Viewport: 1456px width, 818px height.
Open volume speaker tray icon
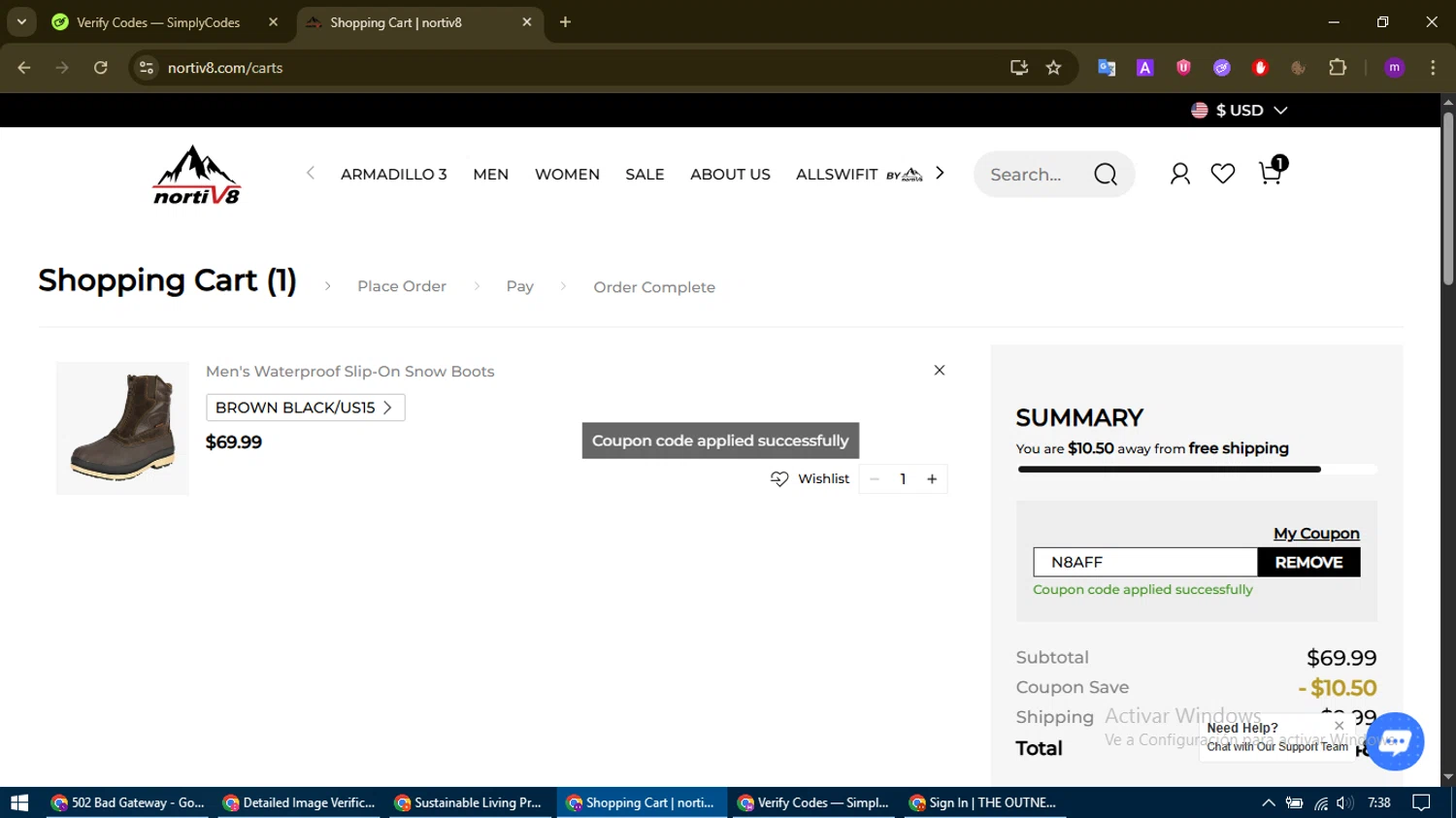[x=1344, y=802]
